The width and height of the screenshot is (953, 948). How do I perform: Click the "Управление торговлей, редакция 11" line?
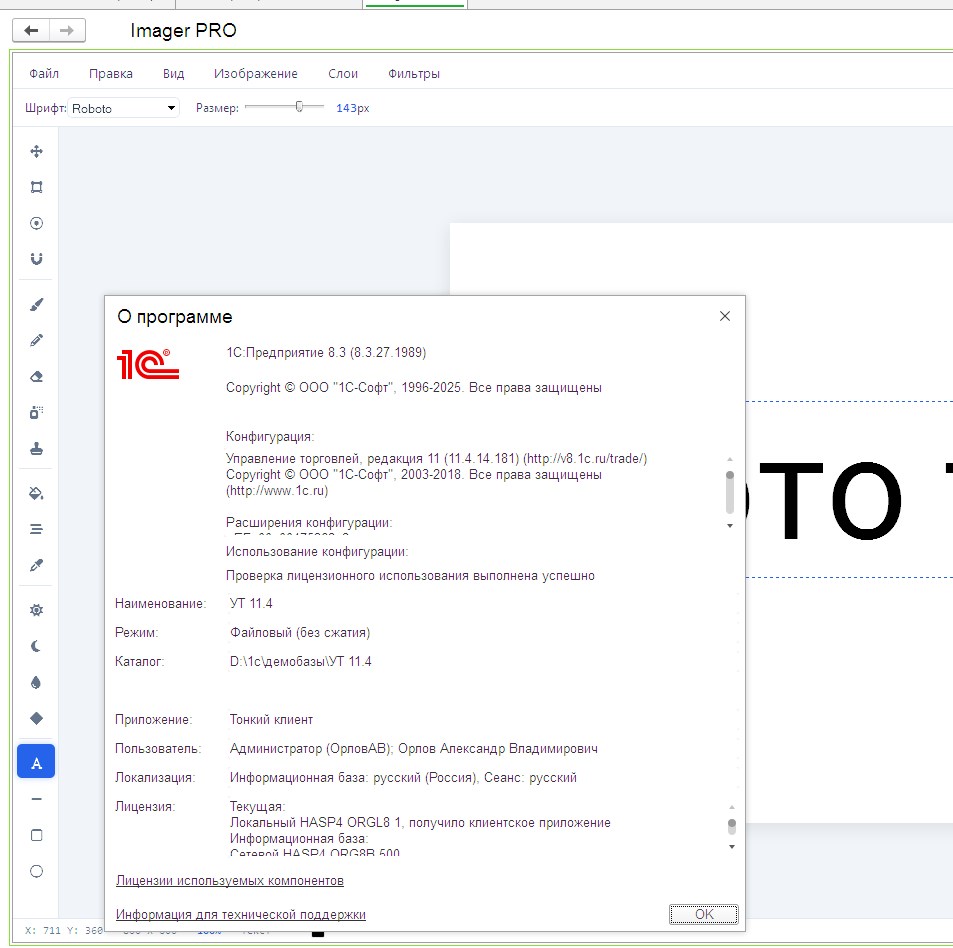(x=436, y=459)
